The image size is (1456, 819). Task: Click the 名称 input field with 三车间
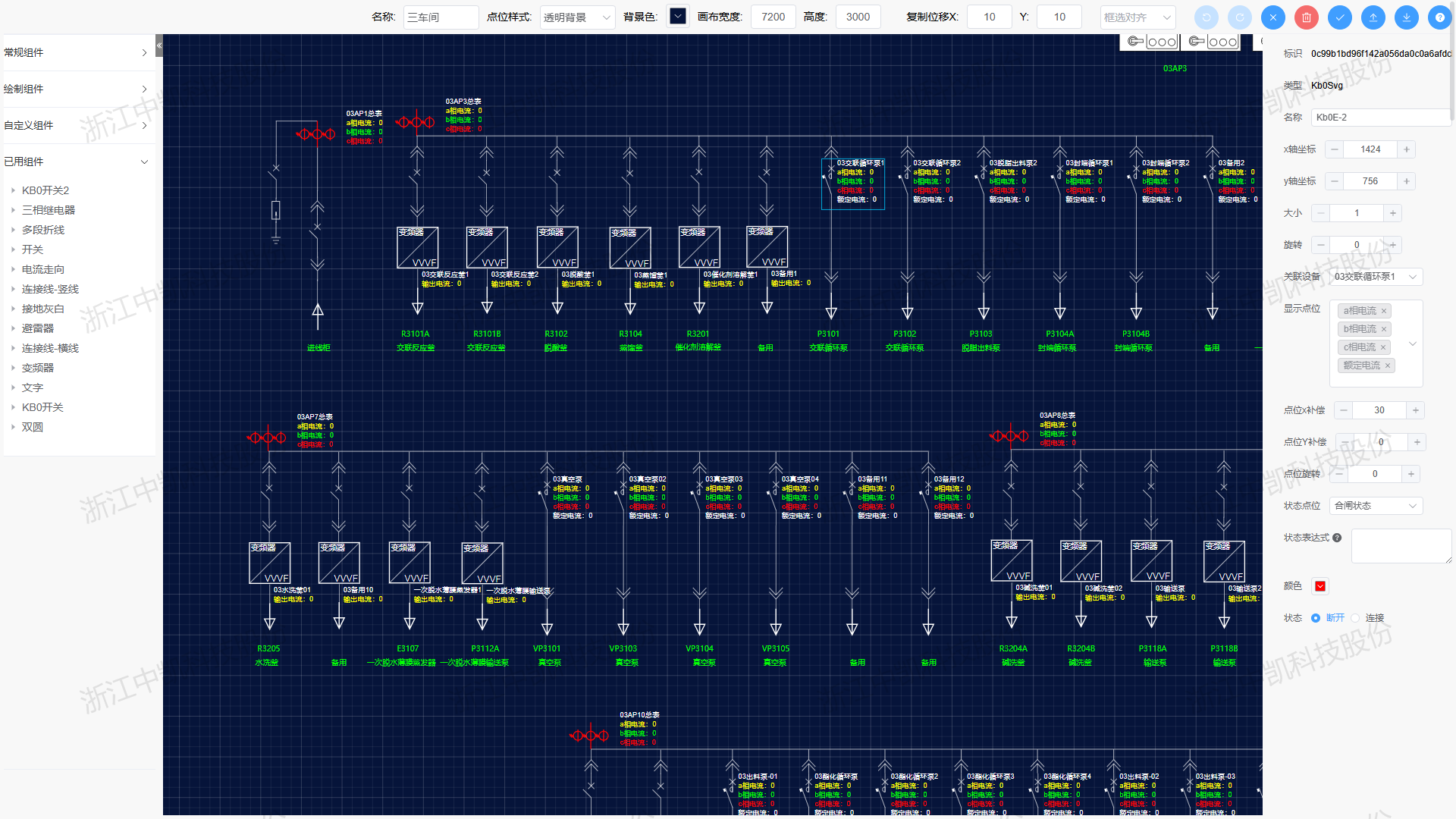(441, 17)
